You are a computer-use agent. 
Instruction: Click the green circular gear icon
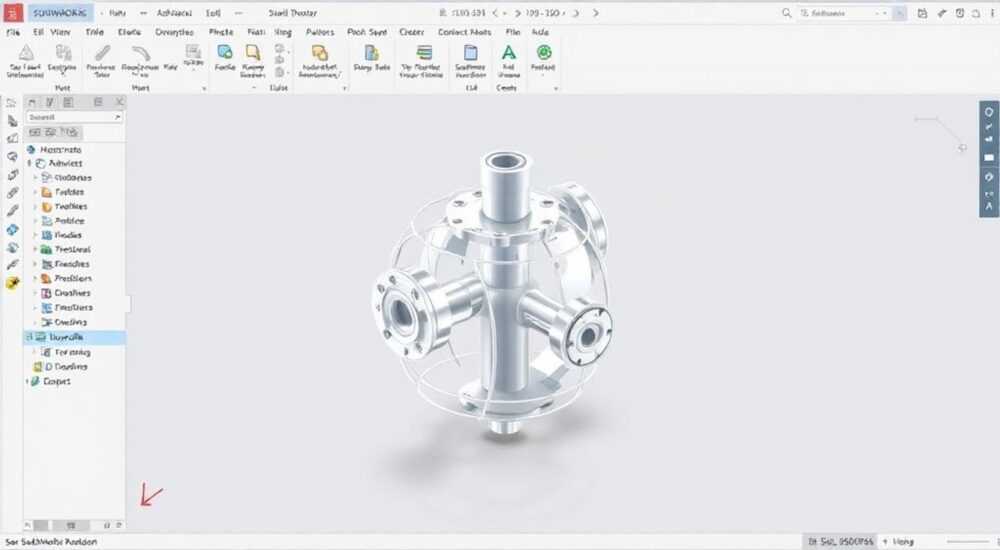[x=543, y=52]
